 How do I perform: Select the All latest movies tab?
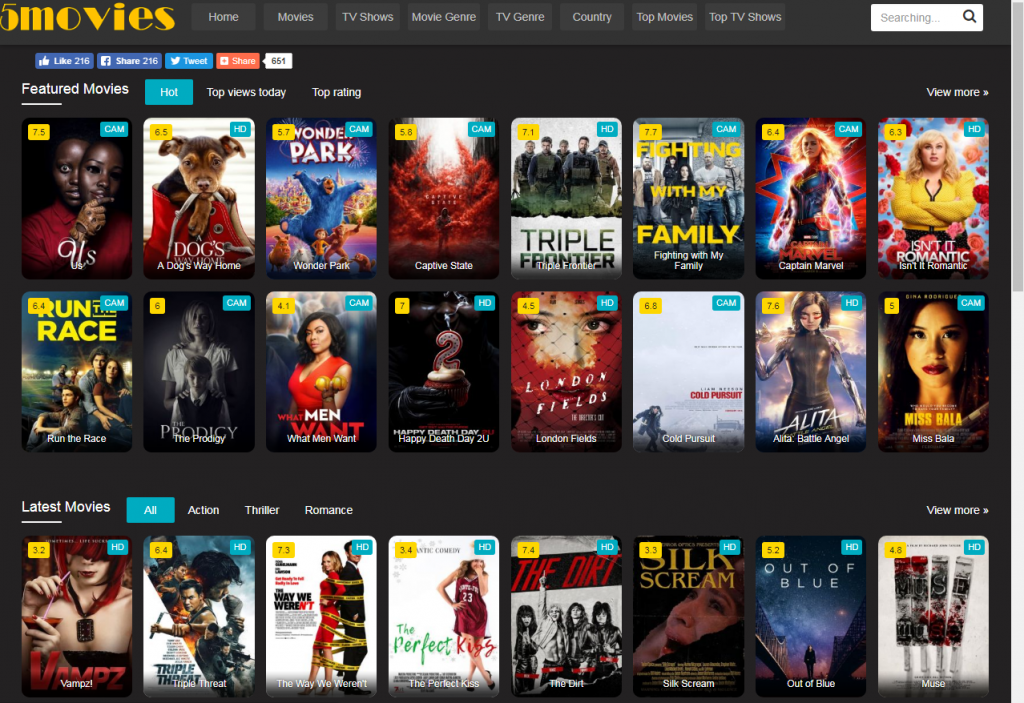click(x=150, y=510)
